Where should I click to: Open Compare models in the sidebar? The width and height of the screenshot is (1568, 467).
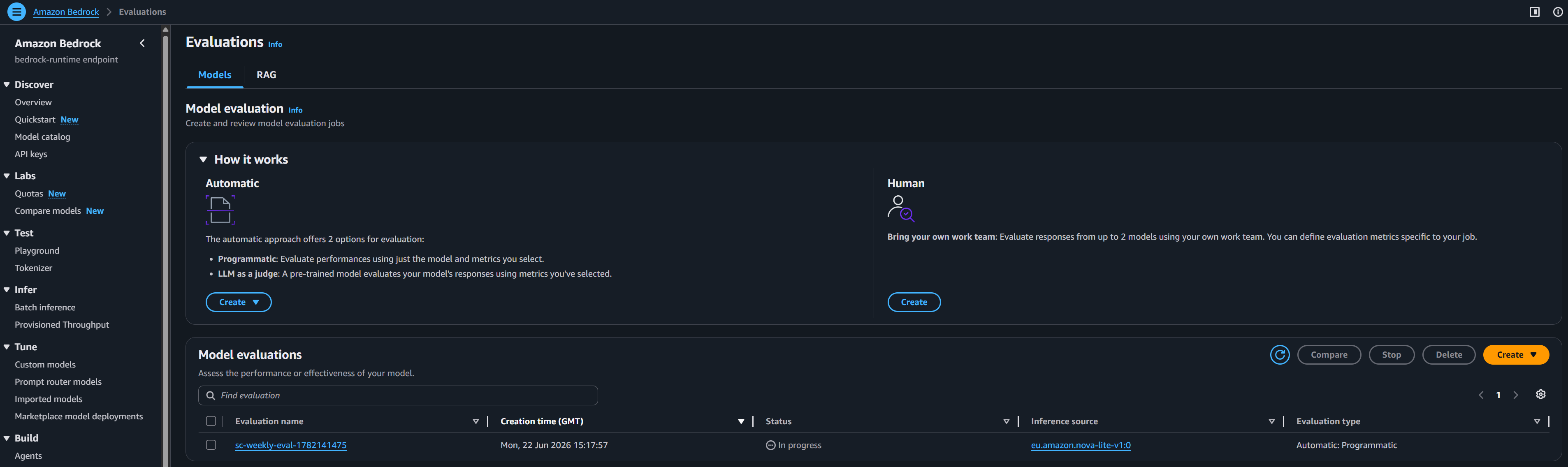[x=47, y=211]
